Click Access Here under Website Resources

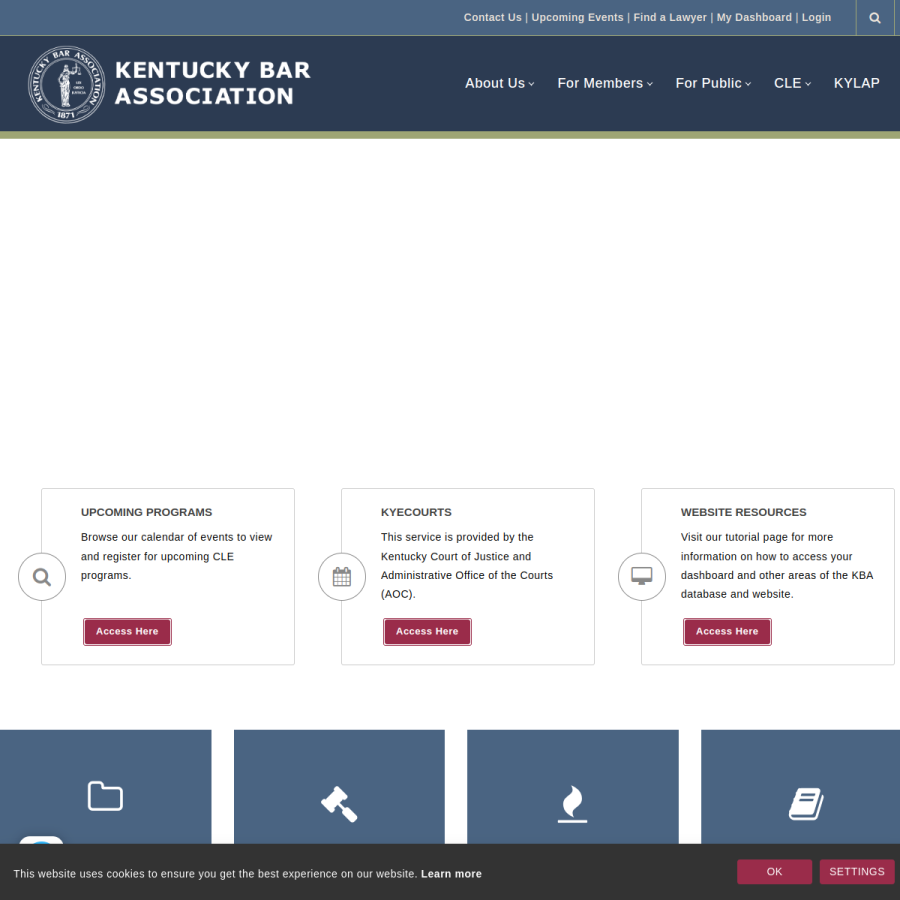click(x=727, y=631)
